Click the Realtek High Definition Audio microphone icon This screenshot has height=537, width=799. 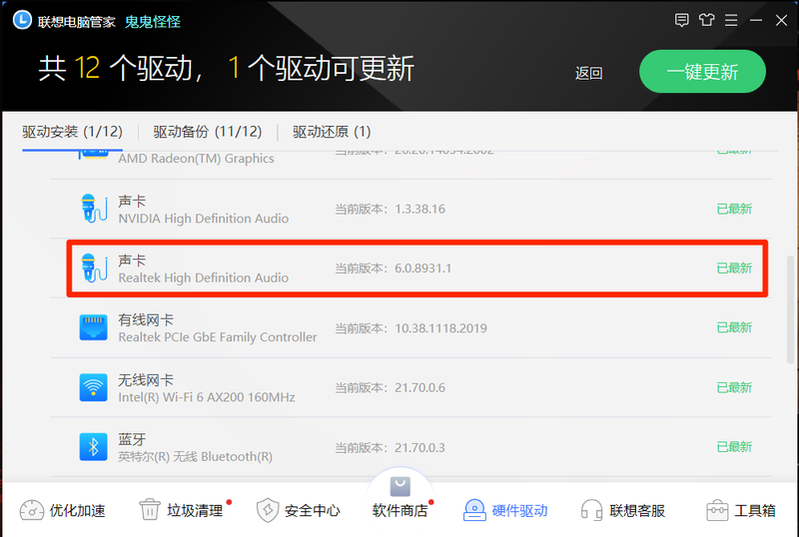(94, 268)
